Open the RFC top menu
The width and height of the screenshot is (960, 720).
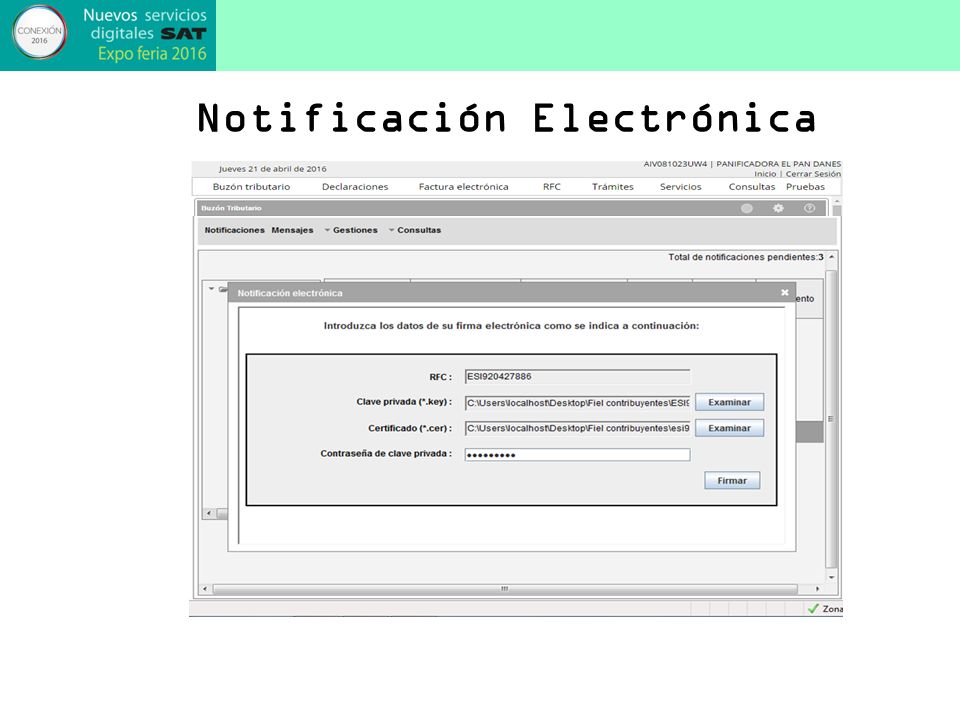(x=552, y=187)
